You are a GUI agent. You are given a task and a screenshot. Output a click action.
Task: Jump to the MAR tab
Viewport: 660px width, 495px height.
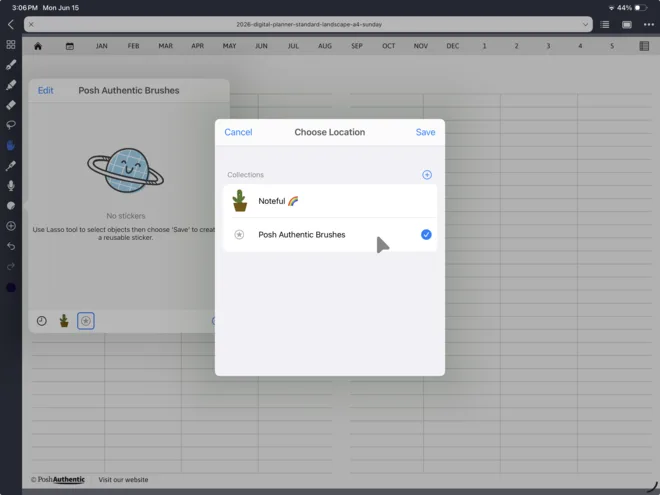165,46
